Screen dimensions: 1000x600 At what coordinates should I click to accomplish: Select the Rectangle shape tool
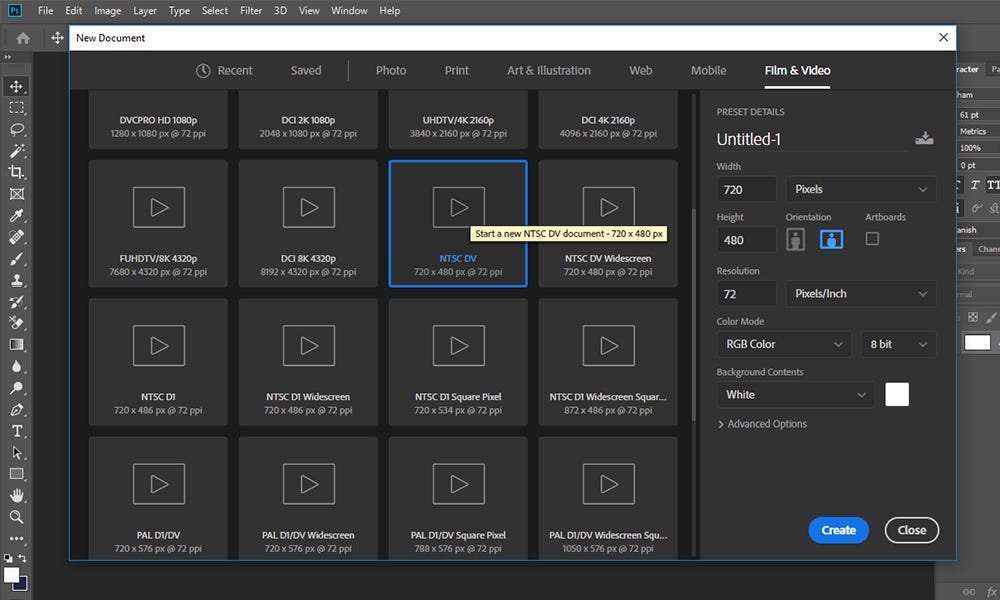click(x=17, y=474)
